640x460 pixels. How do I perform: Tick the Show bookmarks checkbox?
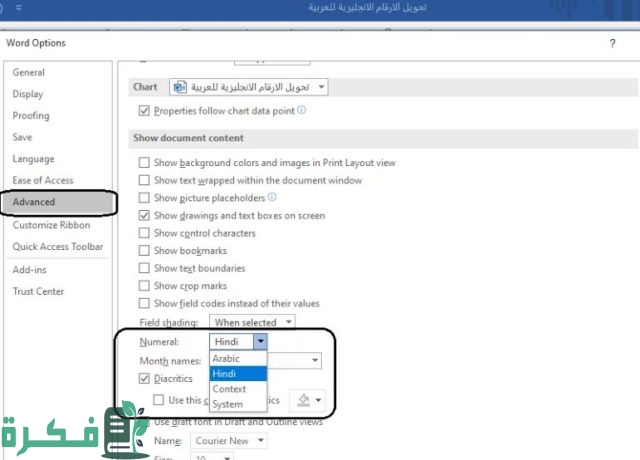click(x=144, y=250)
